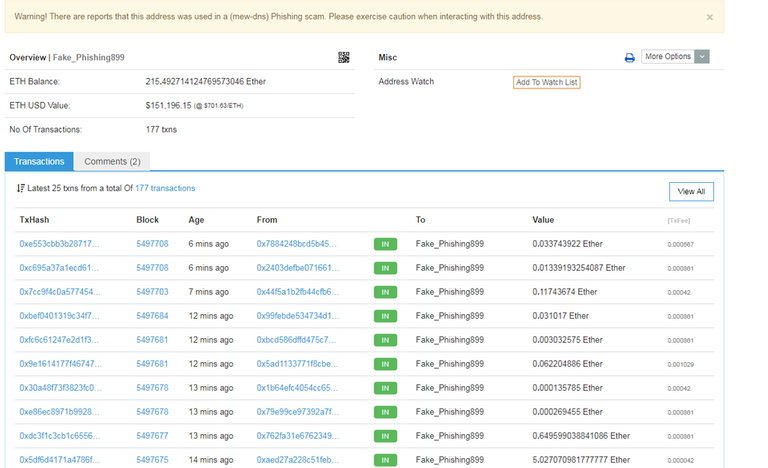The height and width of the screenshot is (468, 768).
Task: Click the Block column header
Action: point(147,220)
